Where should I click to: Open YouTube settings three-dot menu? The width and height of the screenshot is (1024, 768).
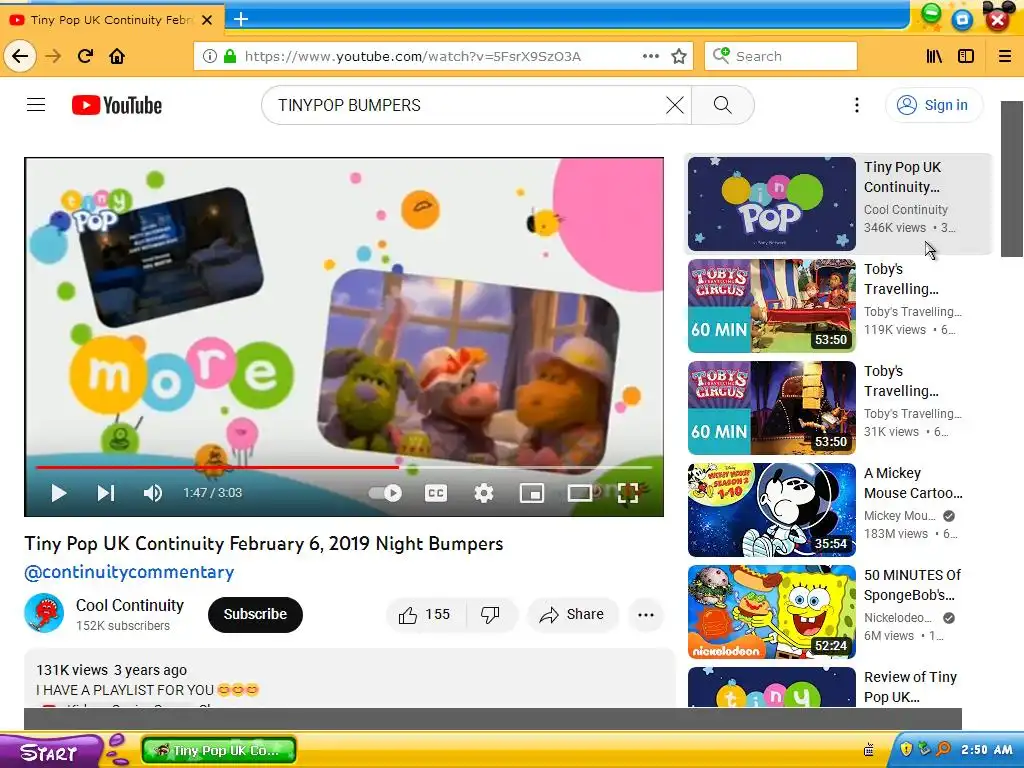click(x=857, y=105)
